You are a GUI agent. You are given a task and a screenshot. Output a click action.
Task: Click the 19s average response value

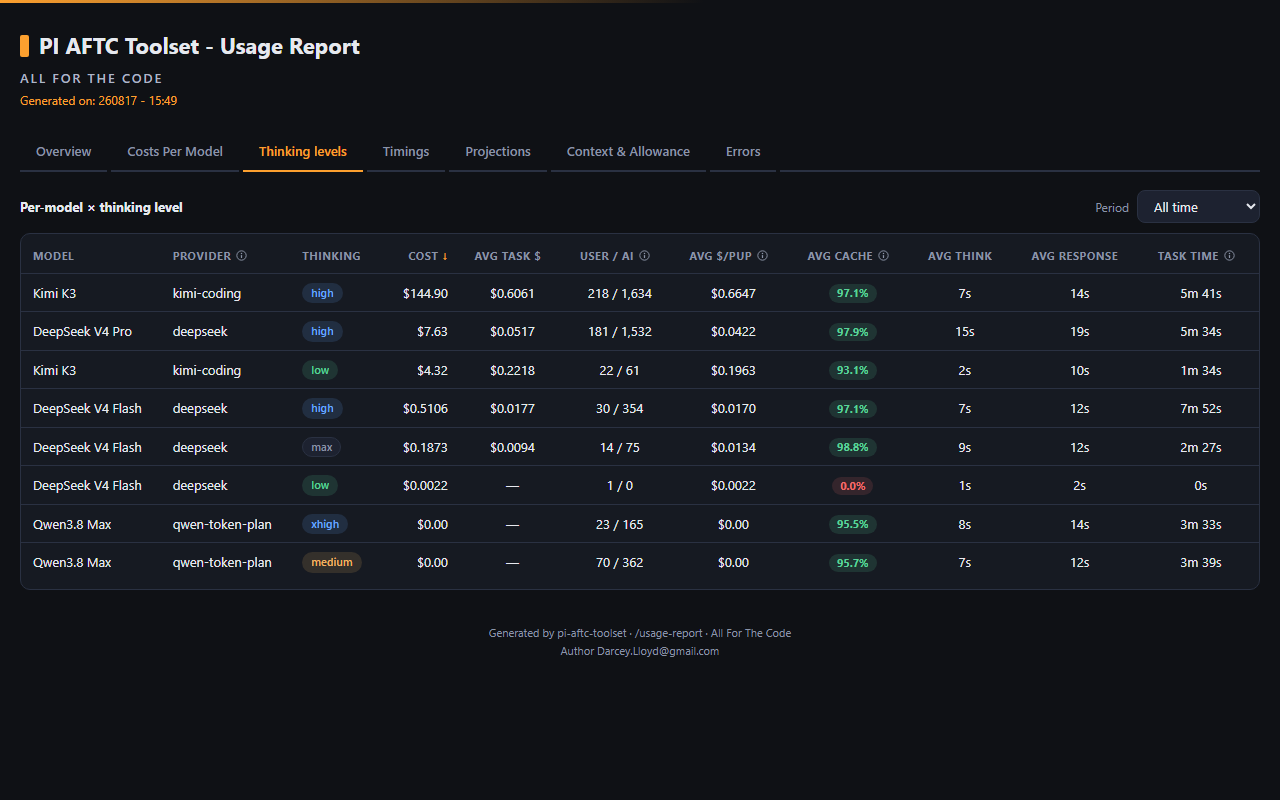coord(1079,331)
